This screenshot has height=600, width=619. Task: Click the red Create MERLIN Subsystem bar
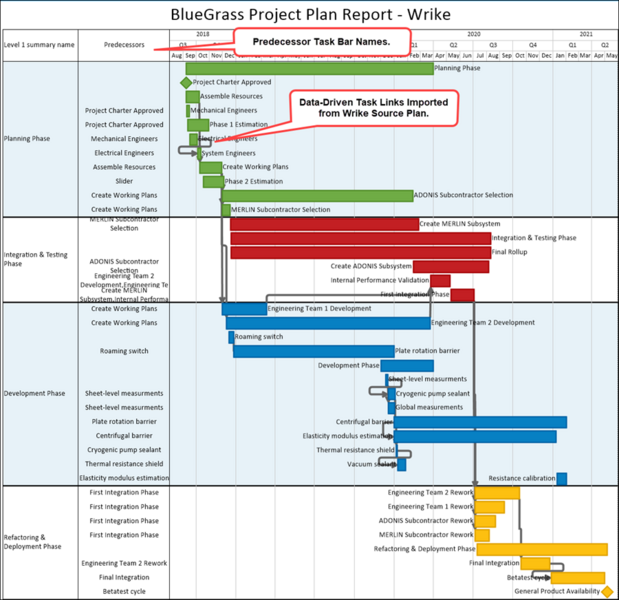(x=325, y=224)
